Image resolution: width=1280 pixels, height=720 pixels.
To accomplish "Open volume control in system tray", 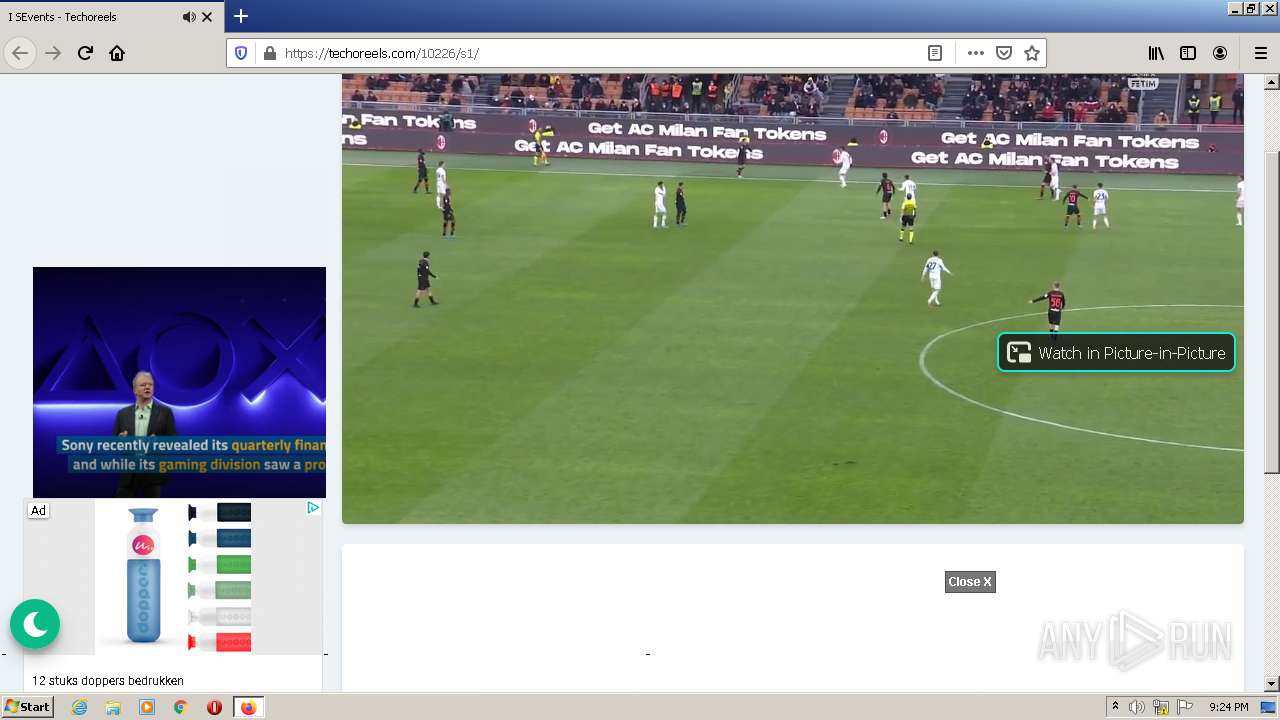I will coord(1137,707).
